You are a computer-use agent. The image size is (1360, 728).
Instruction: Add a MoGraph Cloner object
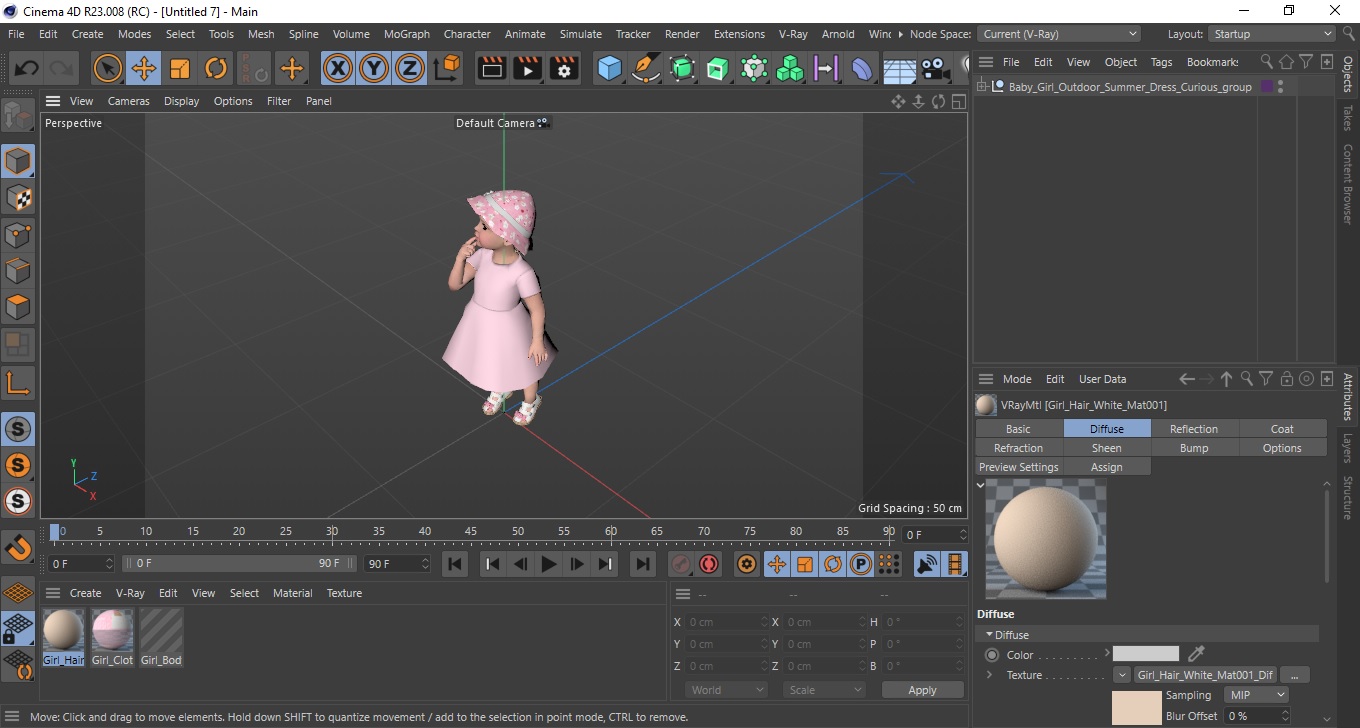pyautogui.click(x=790, y=68)
